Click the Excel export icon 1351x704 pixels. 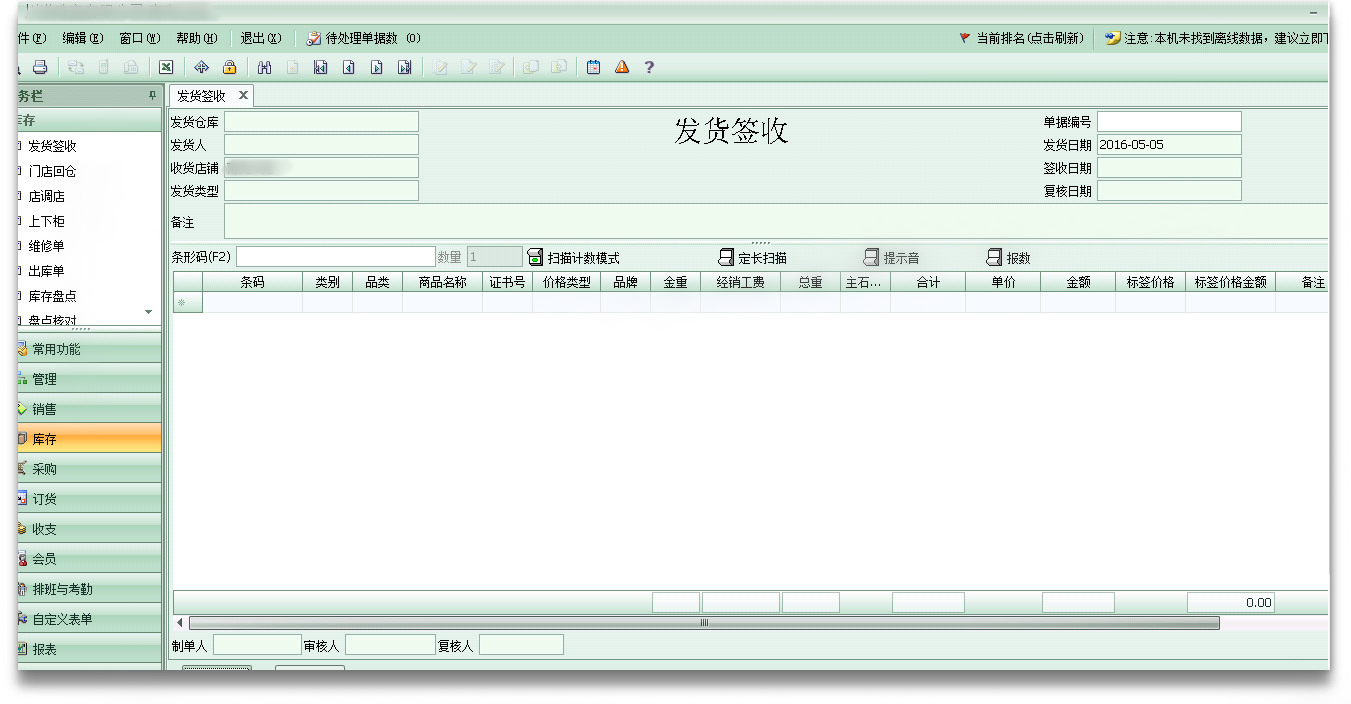coord(166,67)
